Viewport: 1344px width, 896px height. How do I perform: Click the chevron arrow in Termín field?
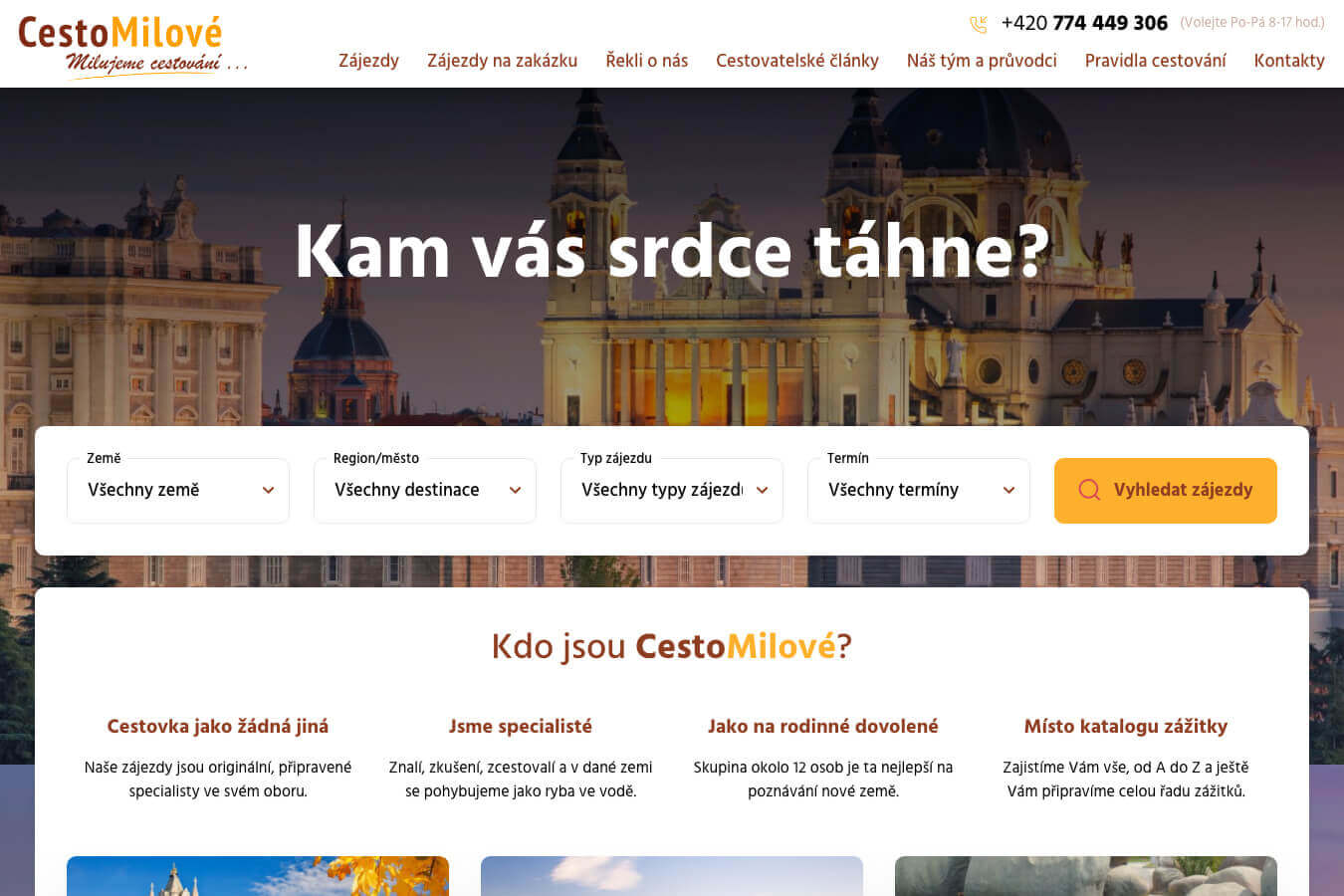point(1008,490)
